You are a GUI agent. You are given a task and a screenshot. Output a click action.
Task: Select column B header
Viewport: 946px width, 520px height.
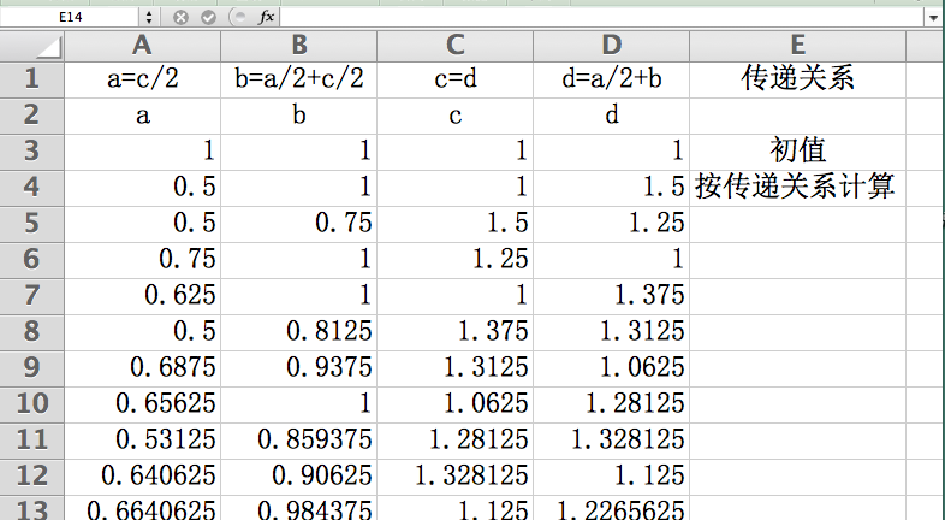pos(299,45)
